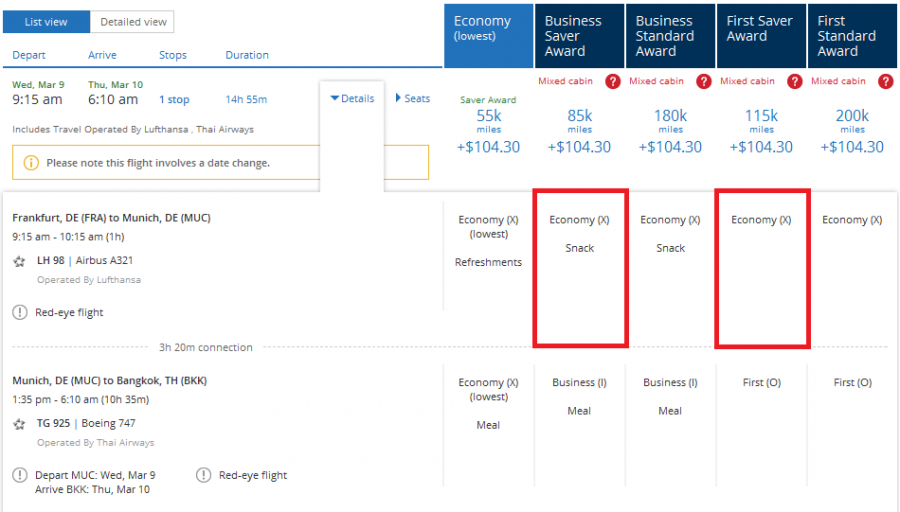The width and height of the screenshot is (900, 512).
Task: Switch to List view
Action: tap(47, 22)
